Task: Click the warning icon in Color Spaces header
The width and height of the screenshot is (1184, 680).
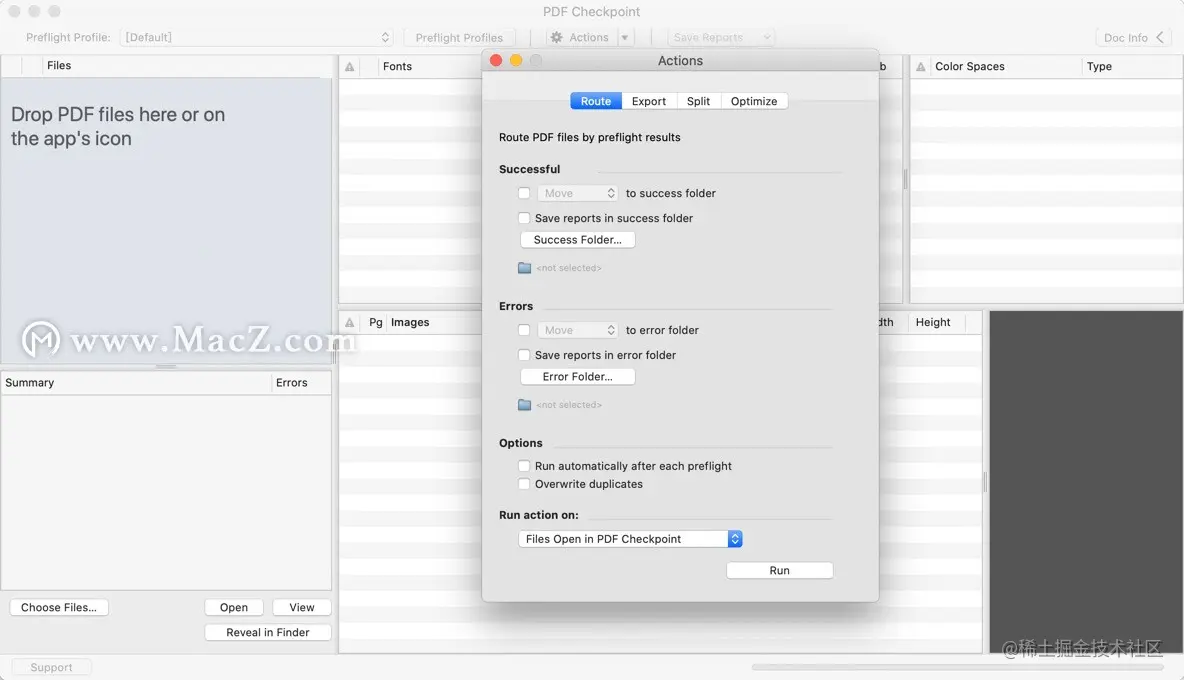Action: point(920,66)
